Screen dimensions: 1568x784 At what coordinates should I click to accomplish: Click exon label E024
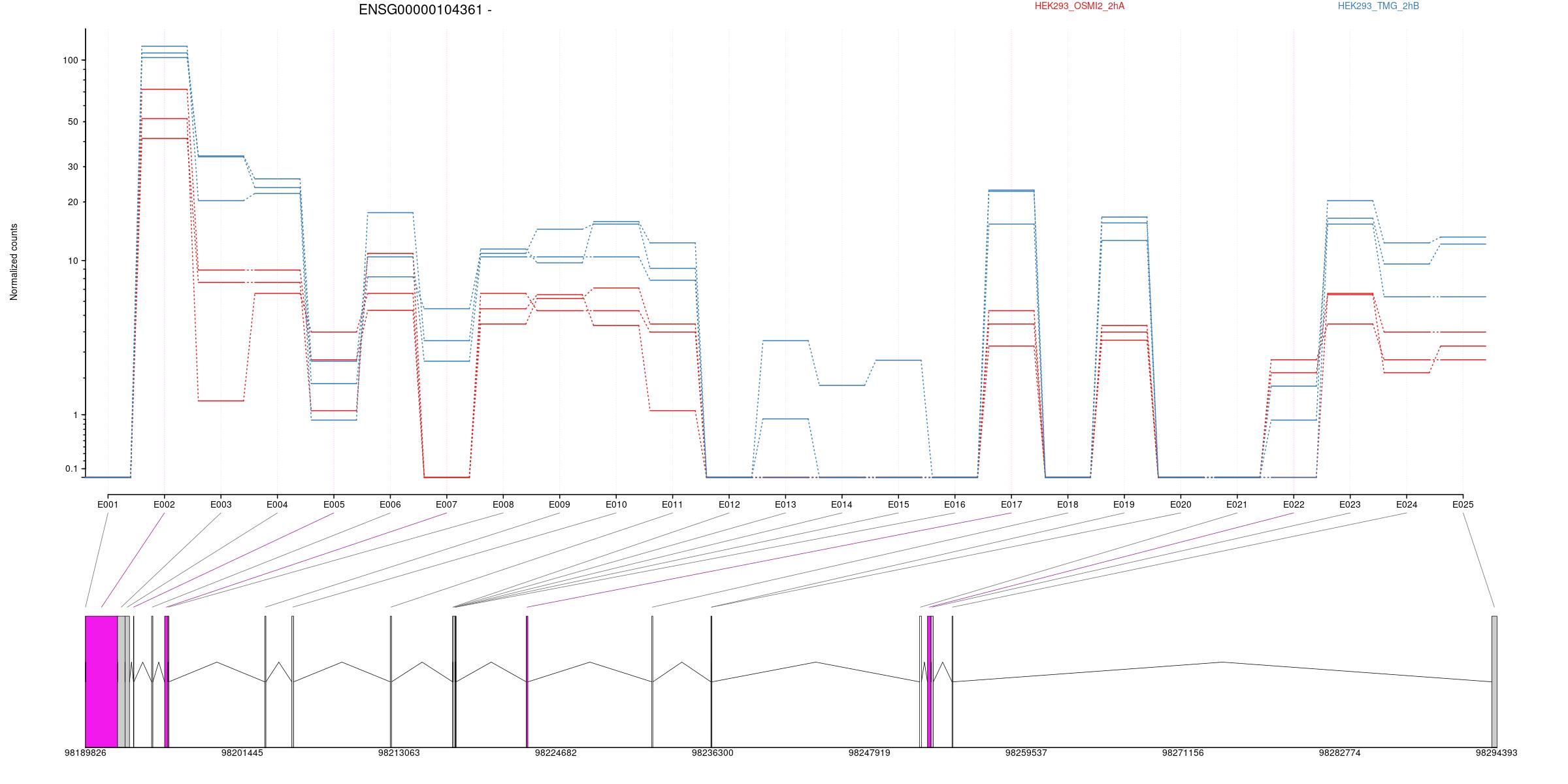(1407, 504)
